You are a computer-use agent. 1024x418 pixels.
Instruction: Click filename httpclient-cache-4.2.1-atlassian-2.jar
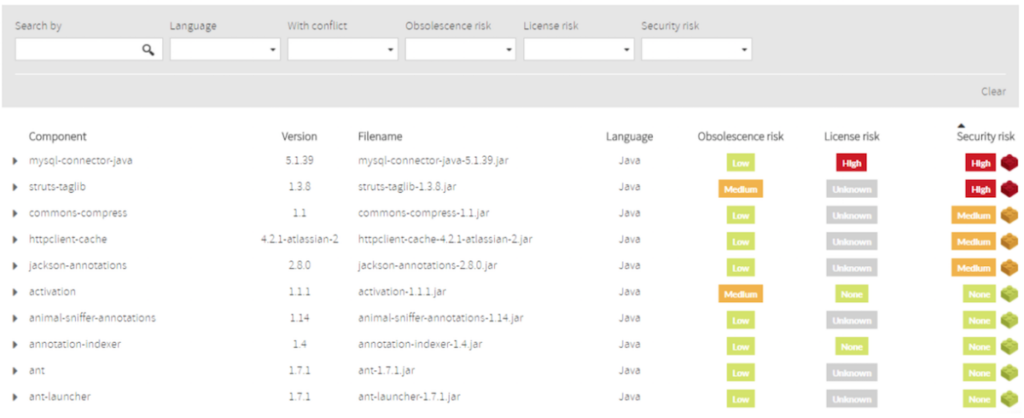(x=445, y=240)
